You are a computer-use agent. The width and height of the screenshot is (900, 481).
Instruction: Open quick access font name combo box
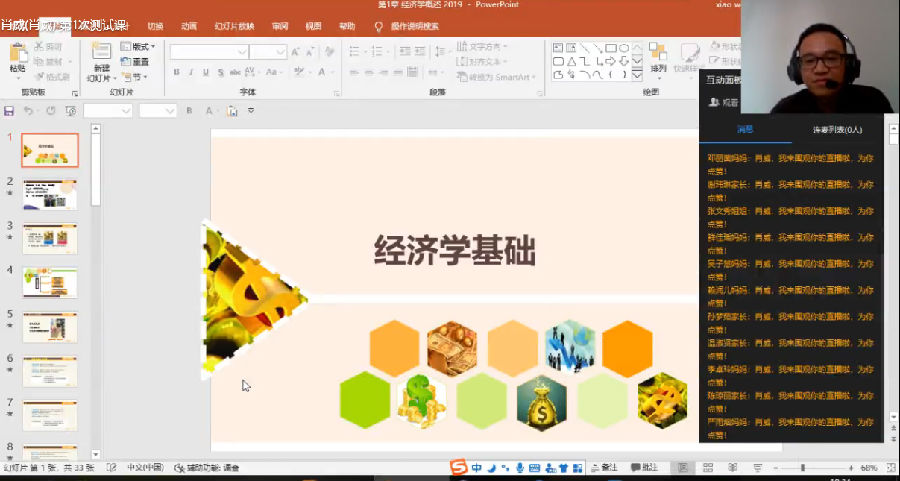(x=108, y=111)
